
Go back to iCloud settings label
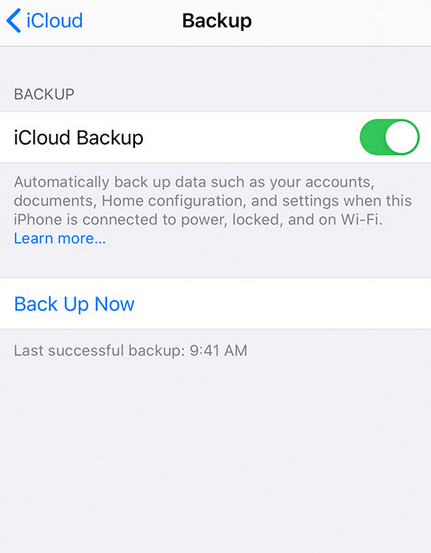point(55,20)
